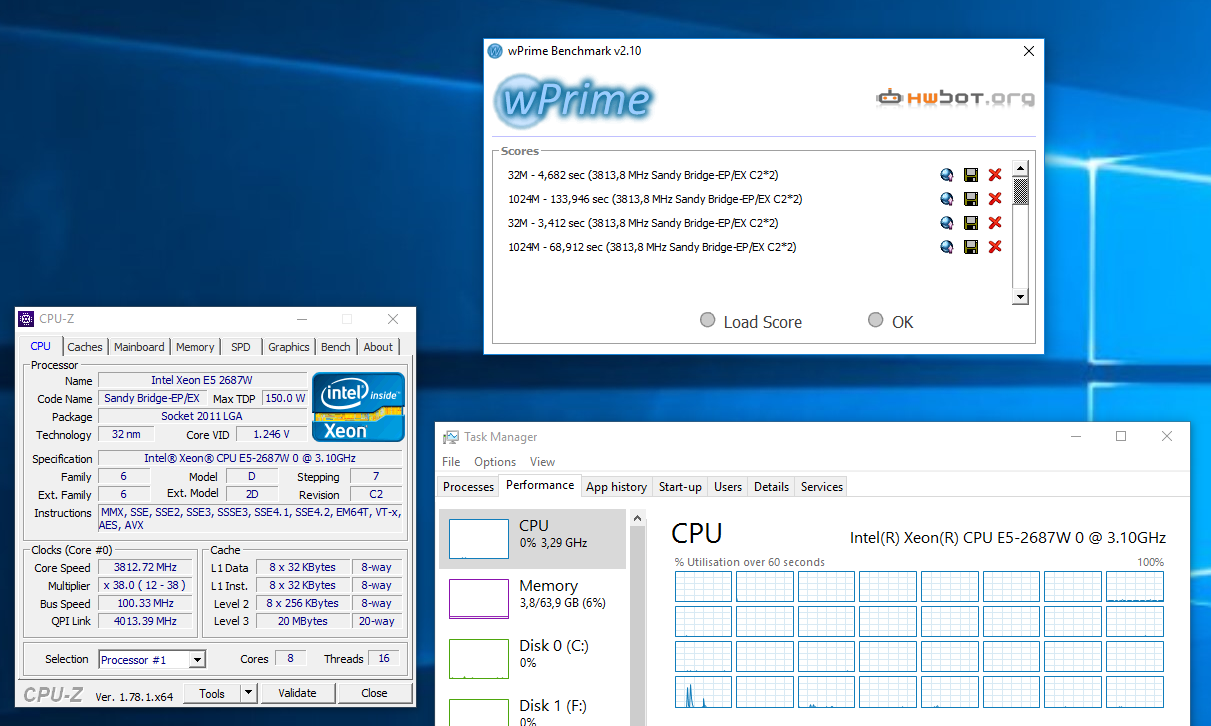Click the Task Manager sidebar scroll up arrow
Viewport: 1211px width, 726px height.
(x=637, y=516)
